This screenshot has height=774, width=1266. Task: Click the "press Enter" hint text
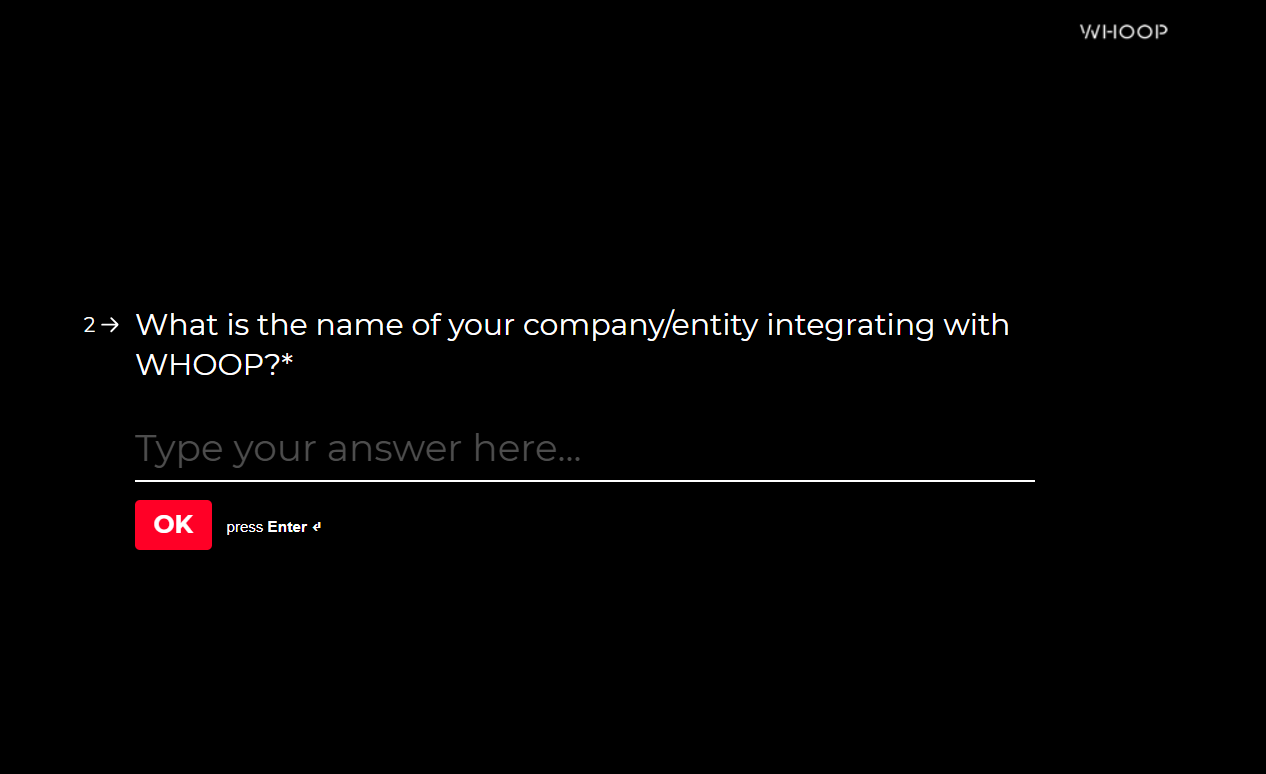click(x=267, y=527)
